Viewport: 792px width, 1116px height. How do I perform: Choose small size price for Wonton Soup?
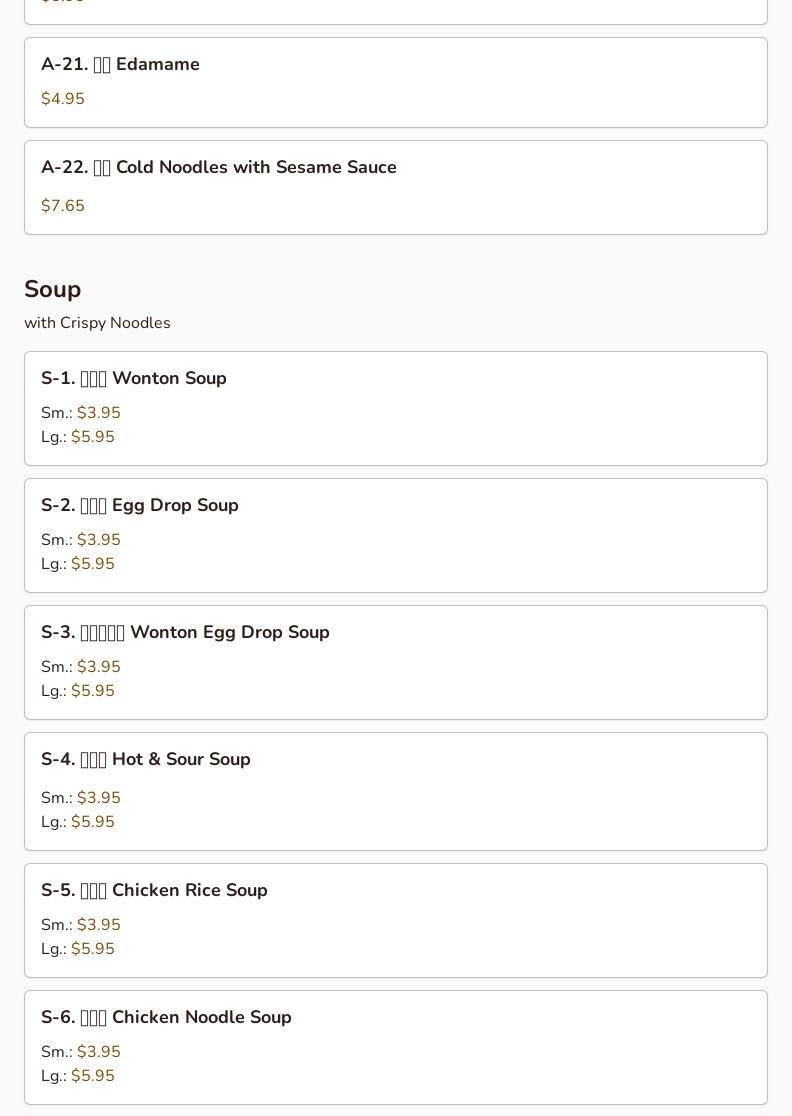pos(98,413)
